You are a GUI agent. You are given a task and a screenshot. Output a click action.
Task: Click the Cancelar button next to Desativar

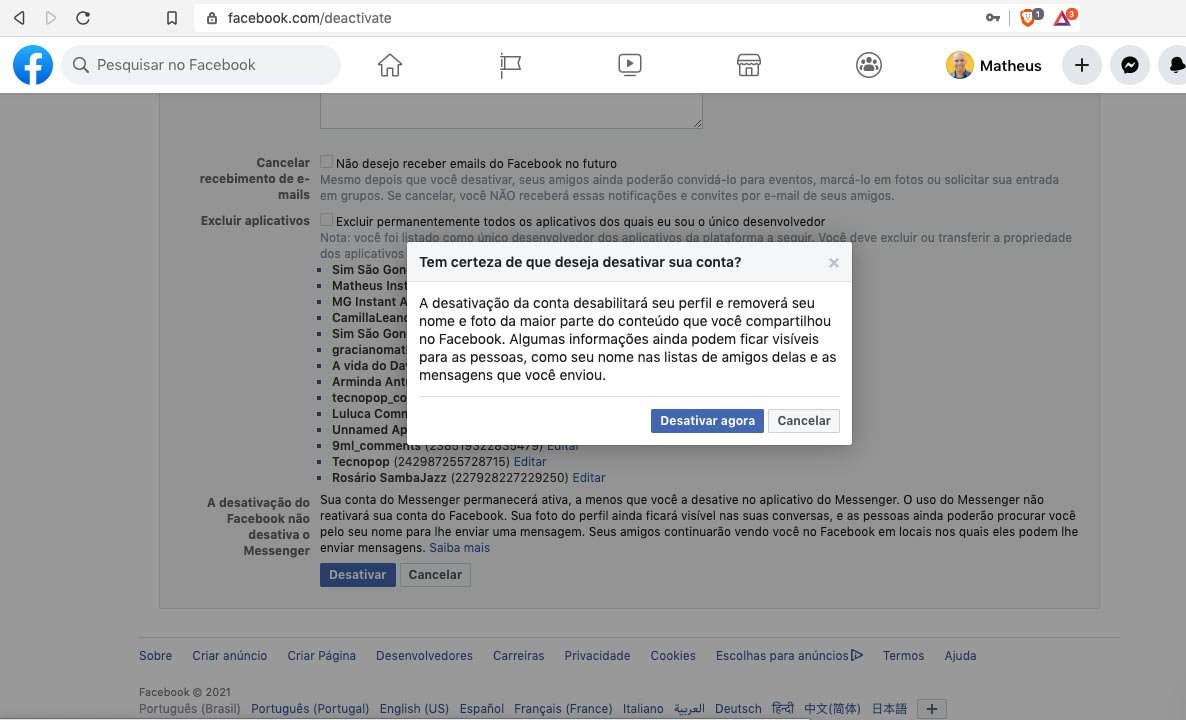[x=435, y=575]
